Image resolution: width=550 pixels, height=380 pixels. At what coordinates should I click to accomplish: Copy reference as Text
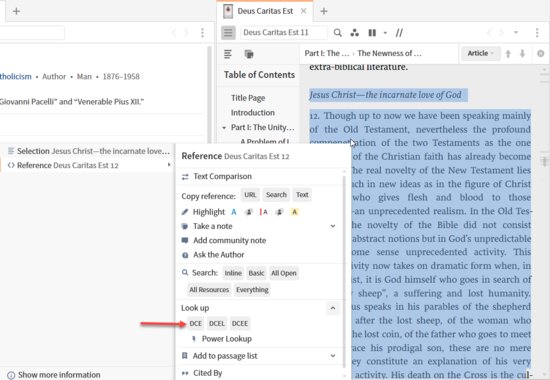click(x=302, y=195)
